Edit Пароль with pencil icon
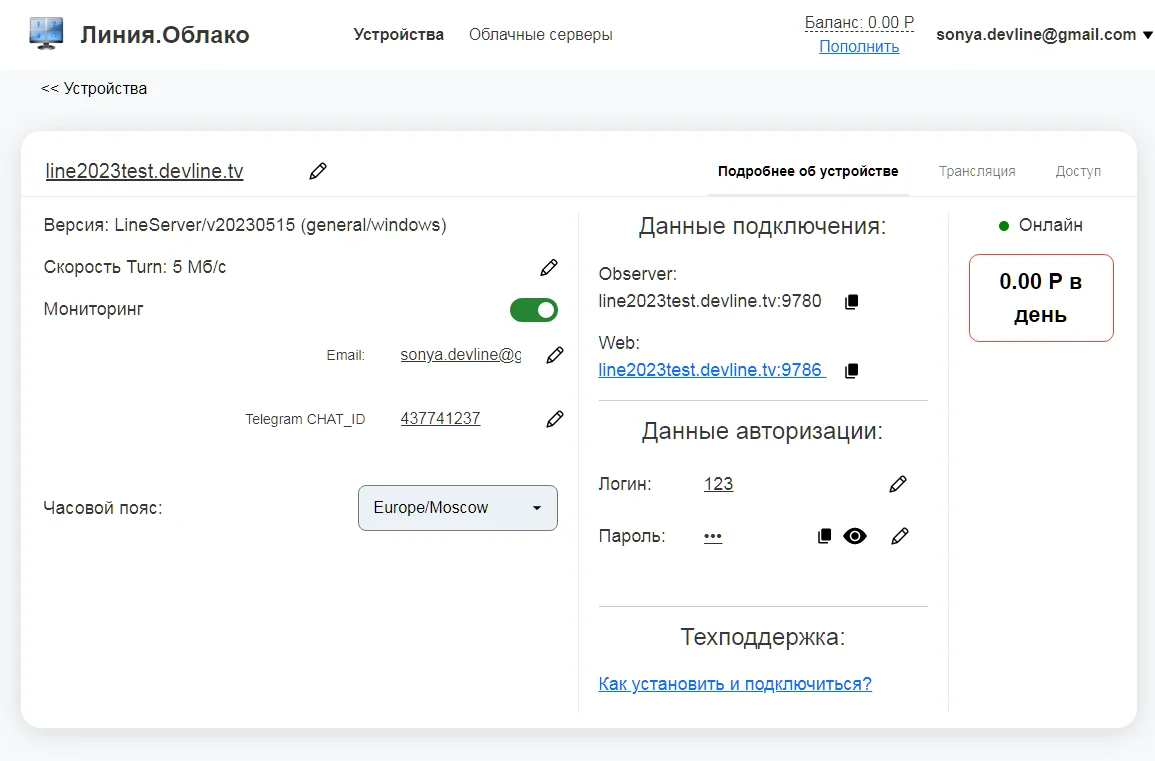Image resolution: width=1155 pixels, height=761 pixels. tap(899, 536)
